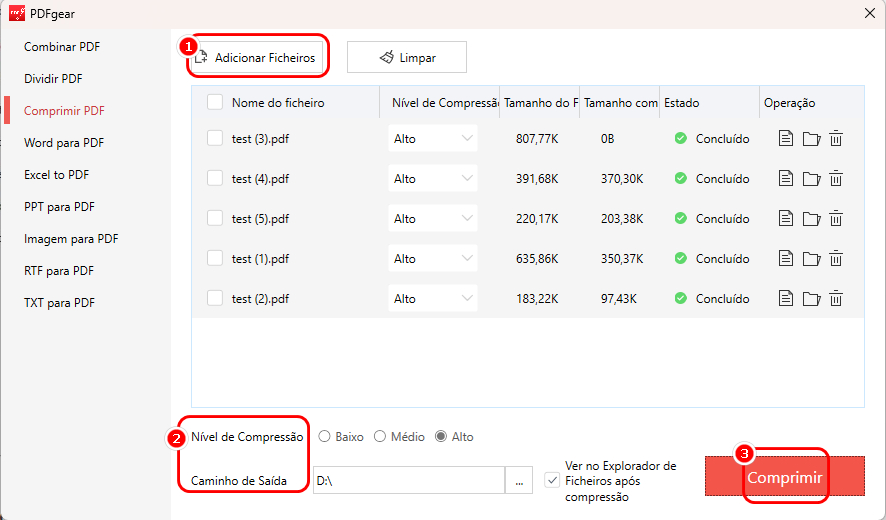Delete test (2).pdf using trash icon
886x520 pixels.
tap(836, 299)
